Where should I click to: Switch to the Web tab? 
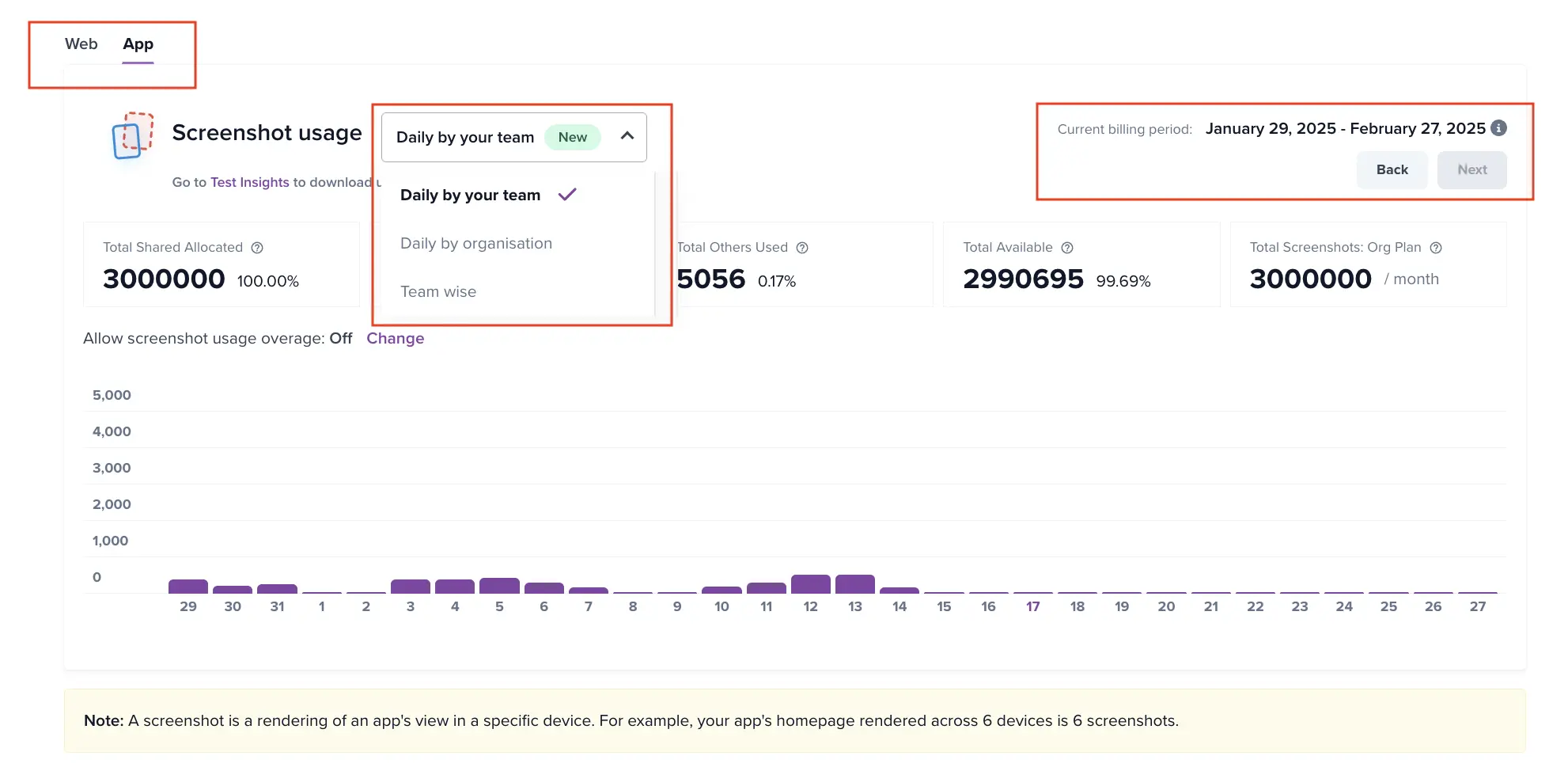(81, 44)
